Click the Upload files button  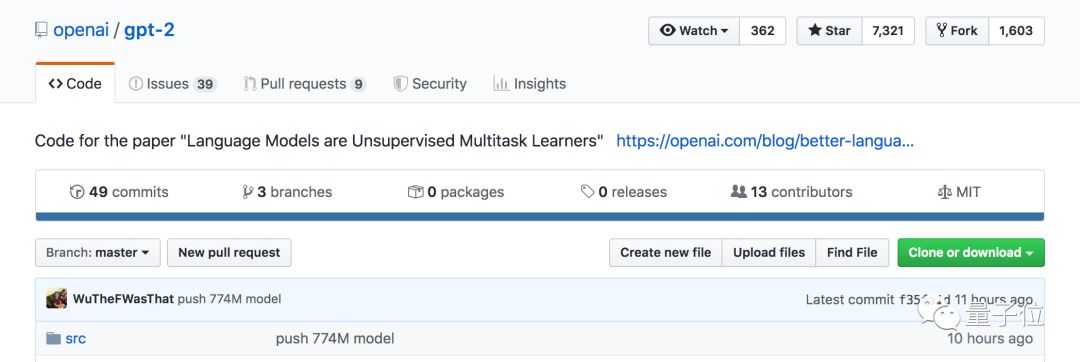coord(769,253)
